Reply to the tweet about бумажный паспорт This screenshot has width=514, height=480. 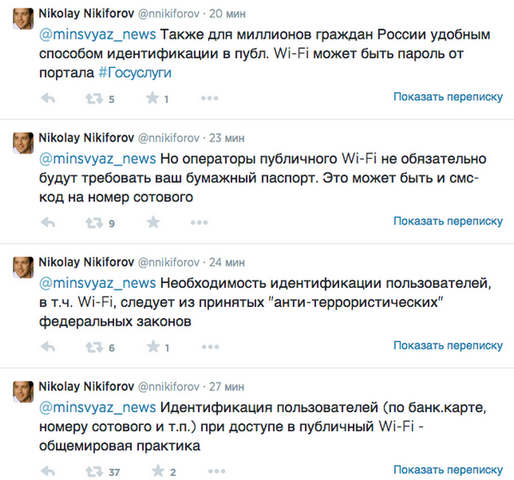click(x=48, y=222)
